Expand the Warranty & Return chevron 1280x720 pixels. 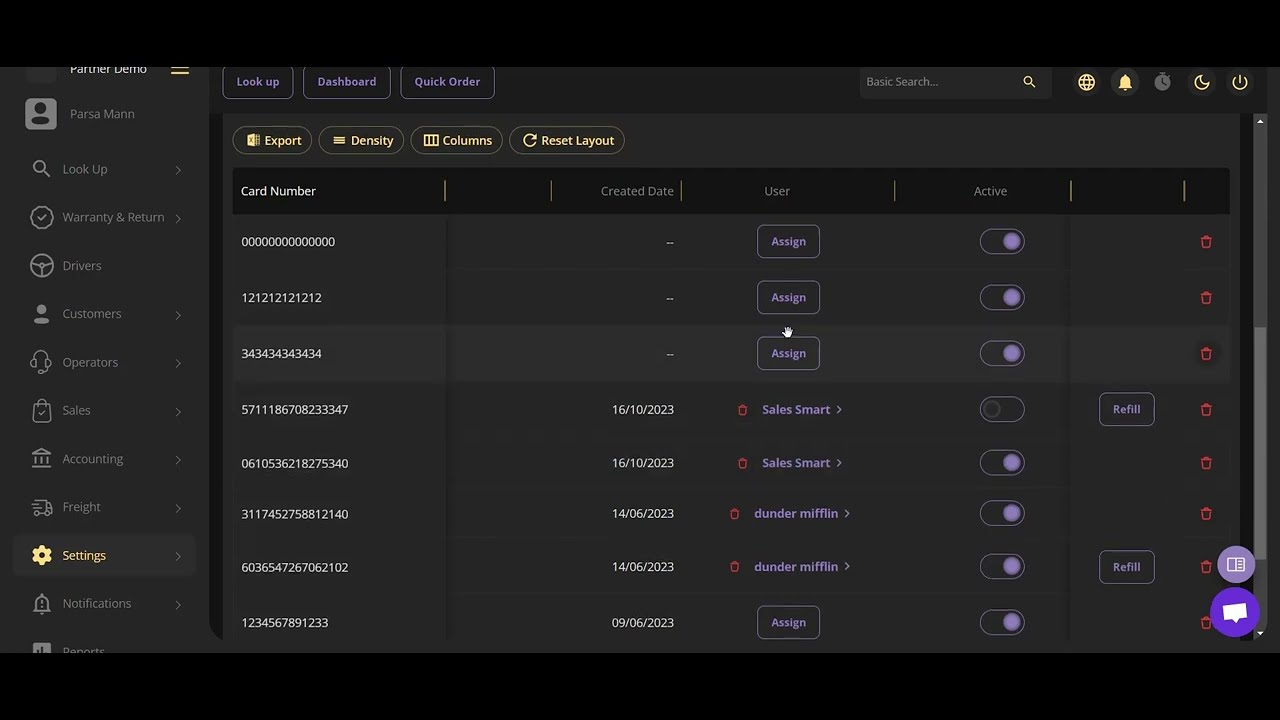tap(178, 218)
